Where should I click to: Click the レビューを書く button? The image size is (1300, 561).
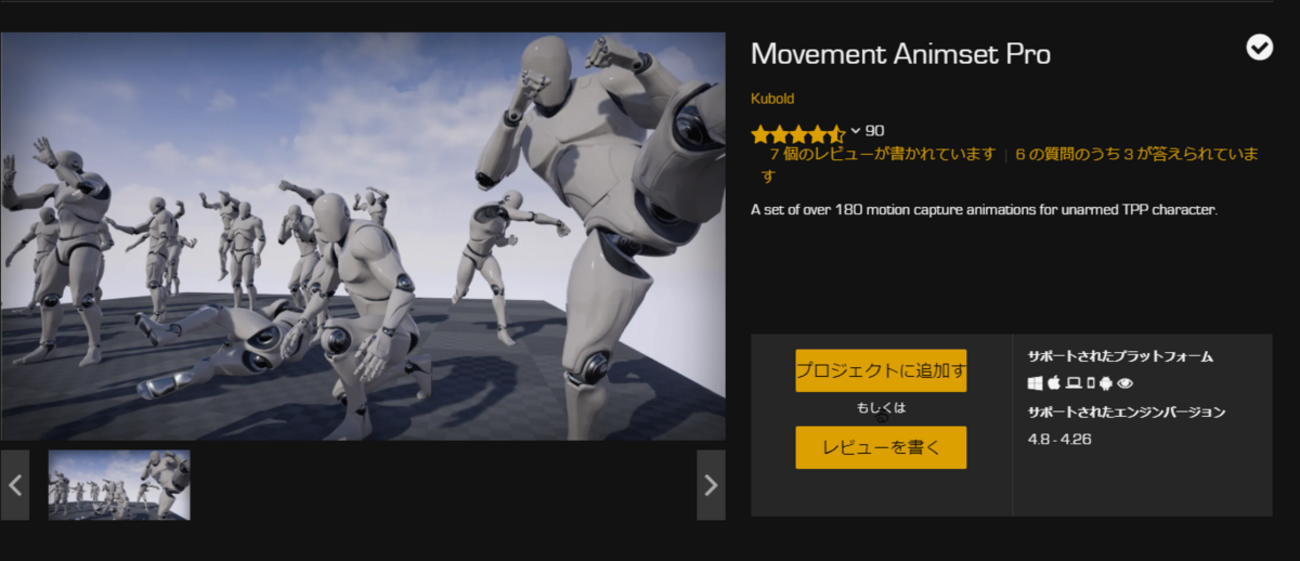(x=881, y=447)
